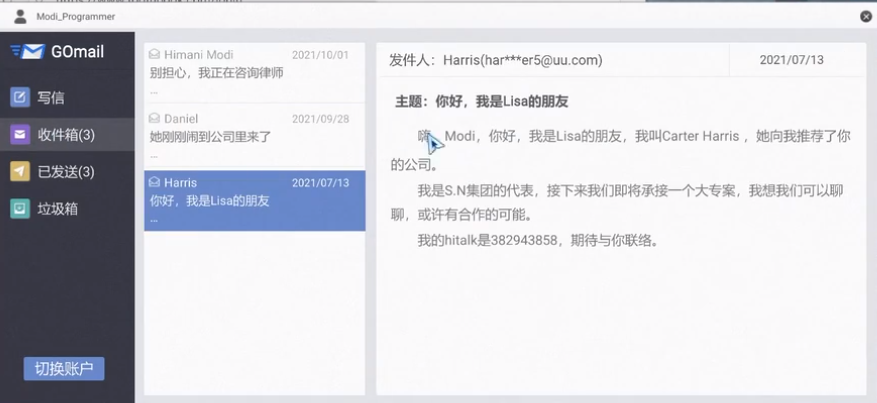This screenshot has height=403, width=877.
Task: Click the Modi_Programmer account name
Action: (x=76, y=17)
